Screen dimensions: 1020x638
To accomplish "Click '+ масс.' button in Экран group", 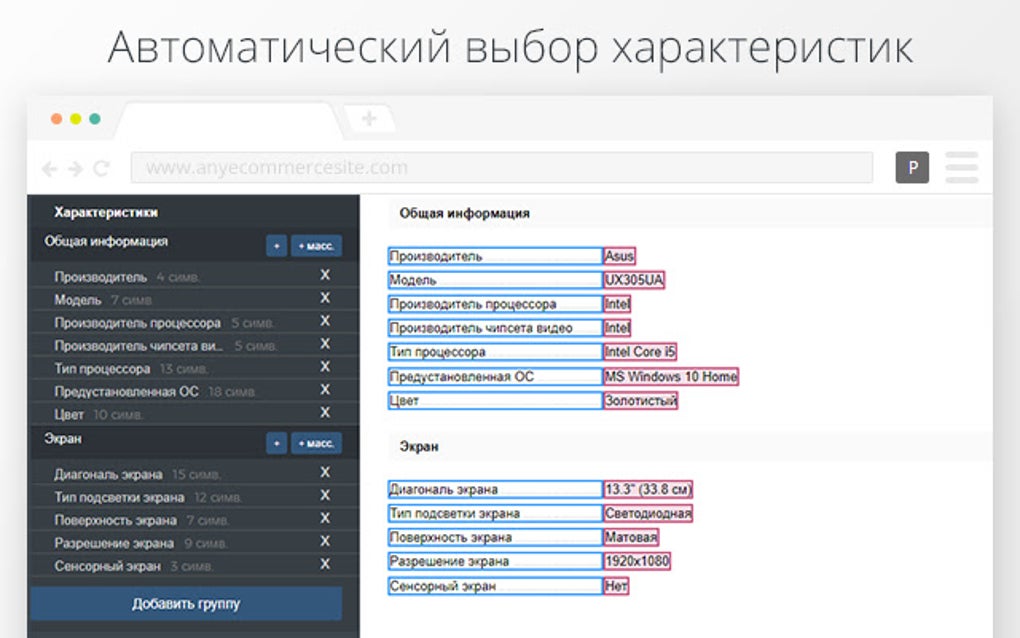I will [316, 444].
